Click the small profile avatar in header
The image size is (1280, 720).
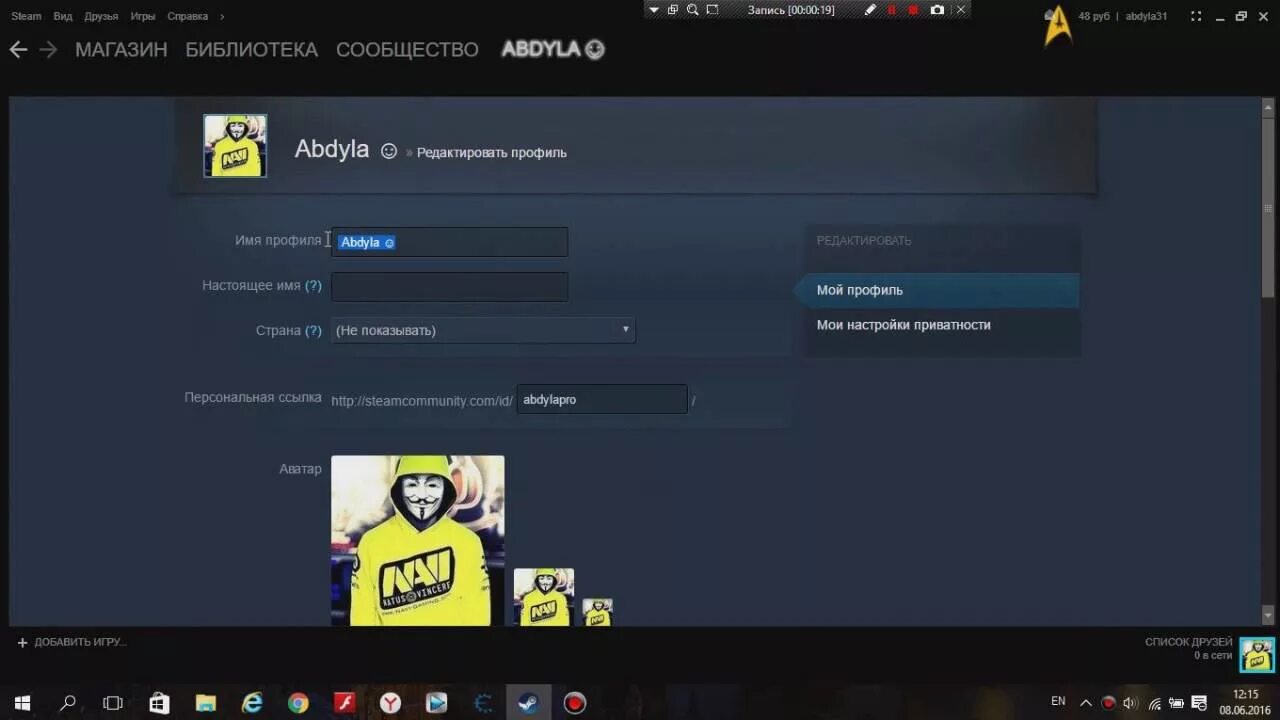pos(235,145)
